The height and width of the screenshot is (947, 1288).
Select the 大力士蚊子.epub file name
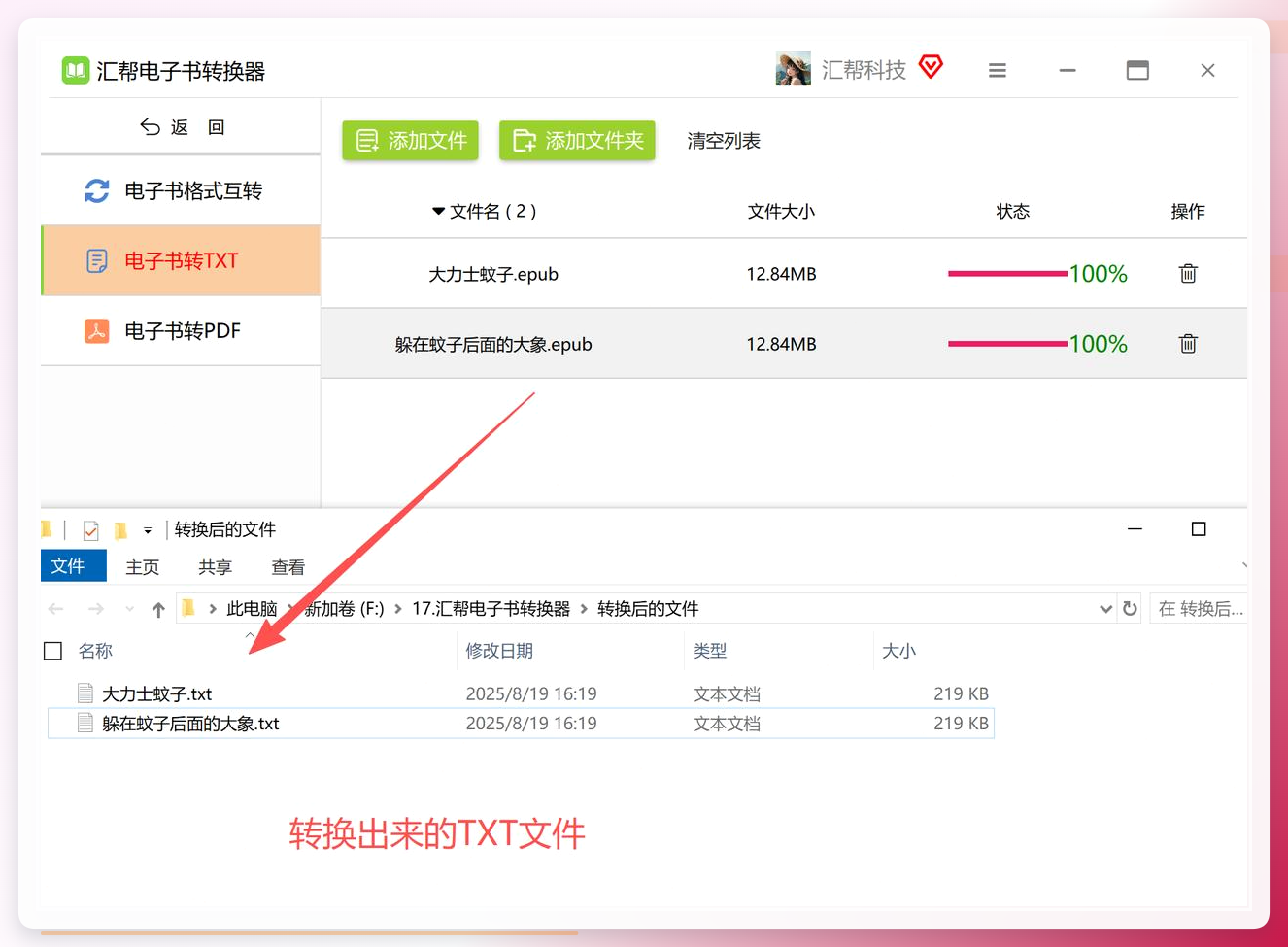[x=493, y=275]
